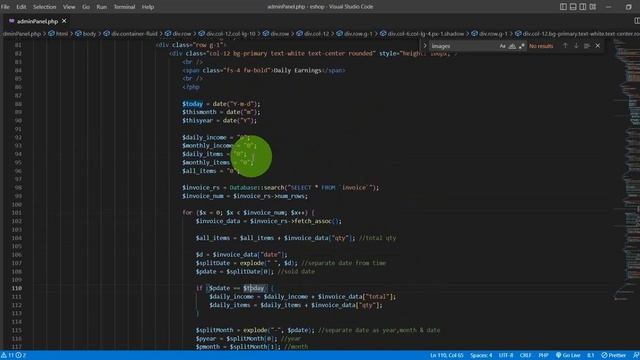Click the div.col-12 breadcrumb

click(312, 33)
